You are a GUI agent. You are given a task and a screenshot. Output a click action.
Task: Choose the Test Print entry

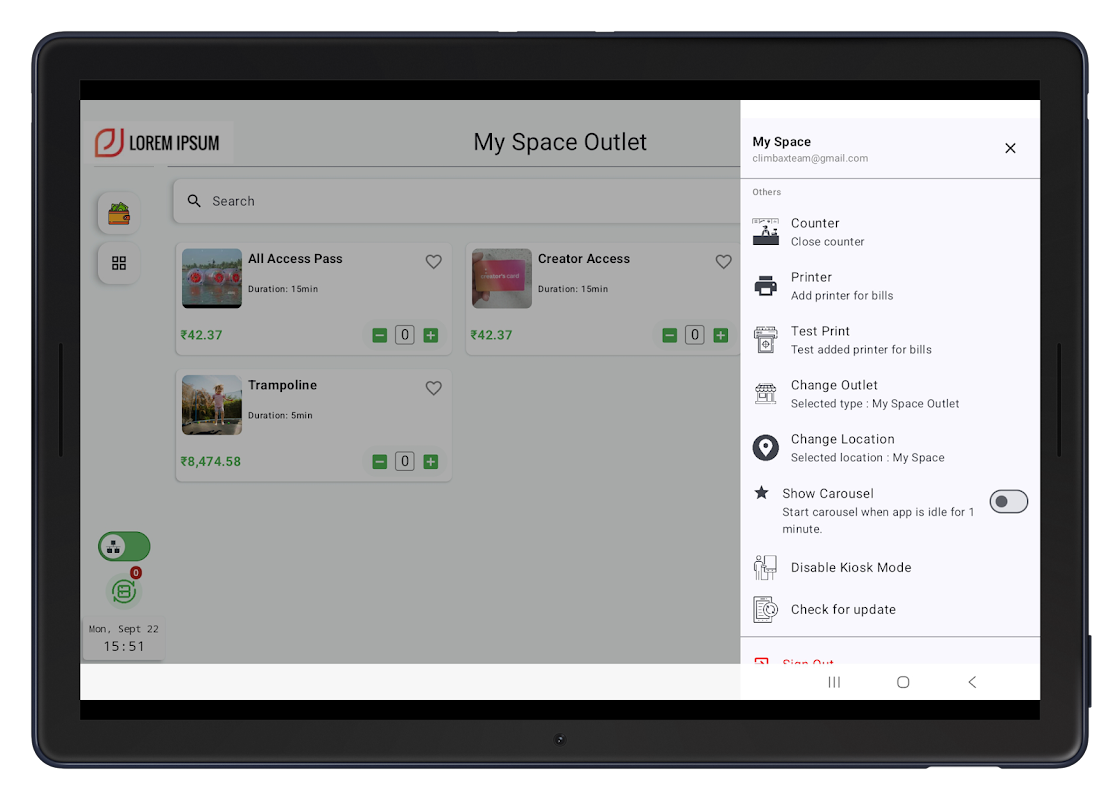coord(890,340)
